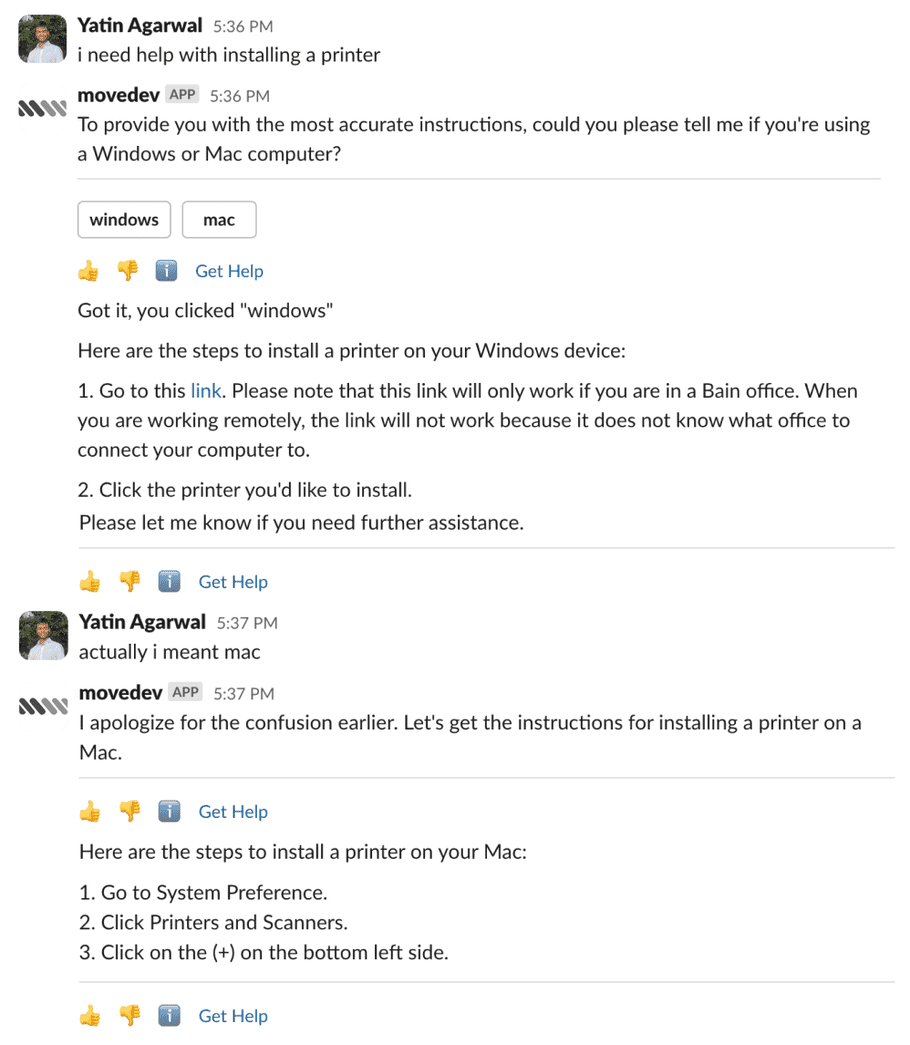Give thumbs down to the Windows printer steps
The width and height of the screenshot is (910, 1045).
pyautogui.click(x=129, y=582)
